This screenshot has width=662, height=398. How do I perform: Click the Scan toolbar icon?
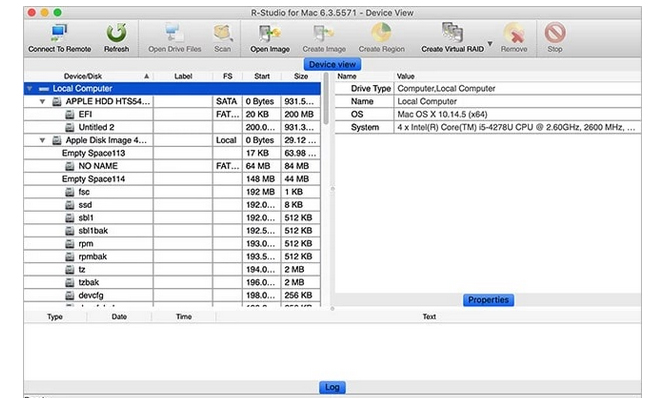[222, 33]
